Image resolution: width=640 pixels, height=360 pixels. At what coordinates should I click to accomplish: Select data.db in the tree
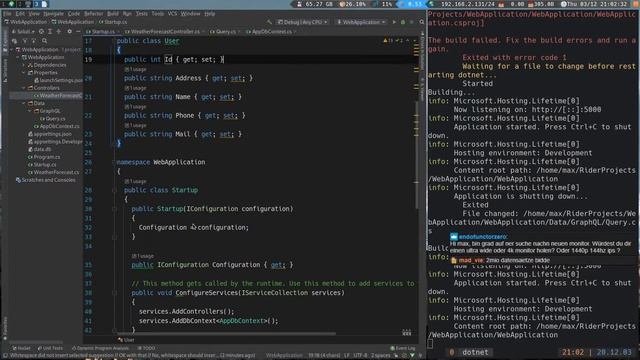(40, 149)
